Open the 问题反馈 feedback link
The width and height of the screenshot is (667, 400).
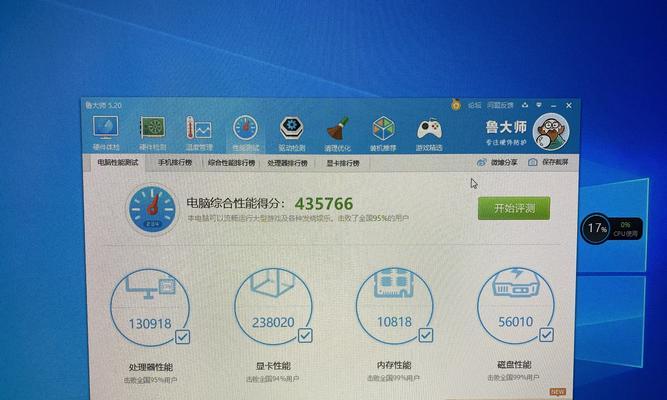point(500,105)
